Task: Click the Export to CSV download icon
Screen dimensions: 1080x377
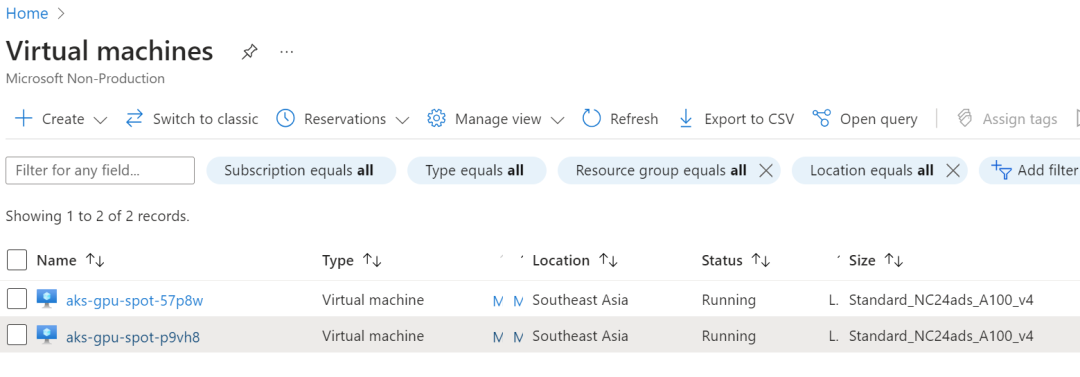Action: coord(685,119)
